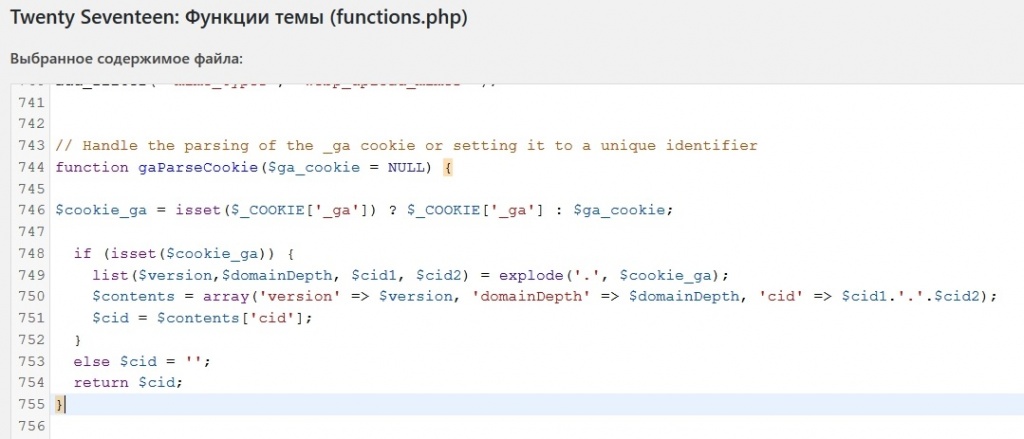Click the empty line 741 in the editor

[x=536, y=103]
